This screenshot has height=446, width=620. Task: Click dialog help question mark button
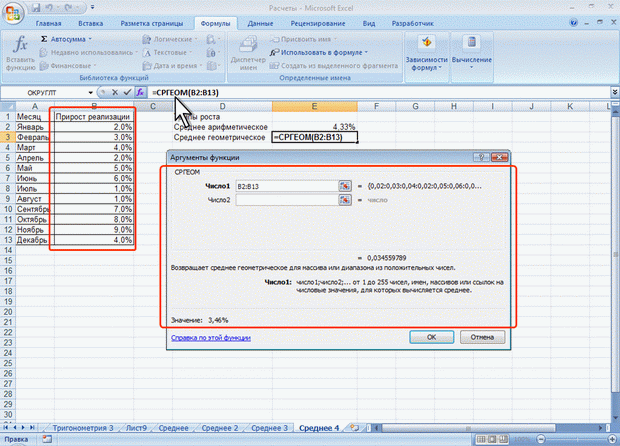(x=481, y=157)
